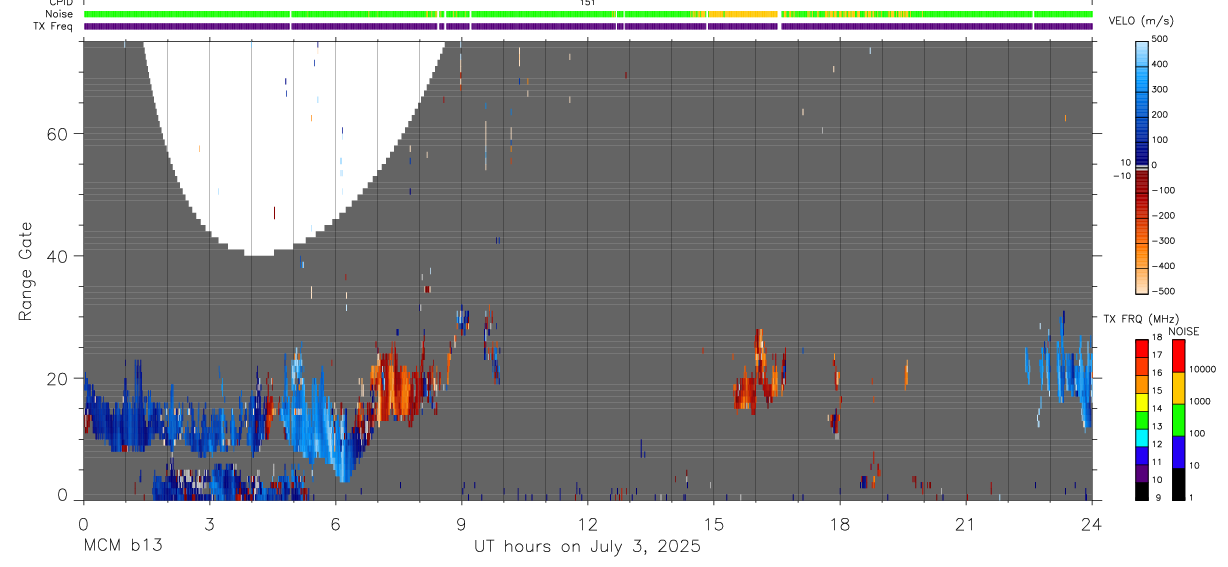The width and height of the screenshot is (1228, 567).
Task: Click the '-10' label beside velocity scale
Action: coord(1122,176)
